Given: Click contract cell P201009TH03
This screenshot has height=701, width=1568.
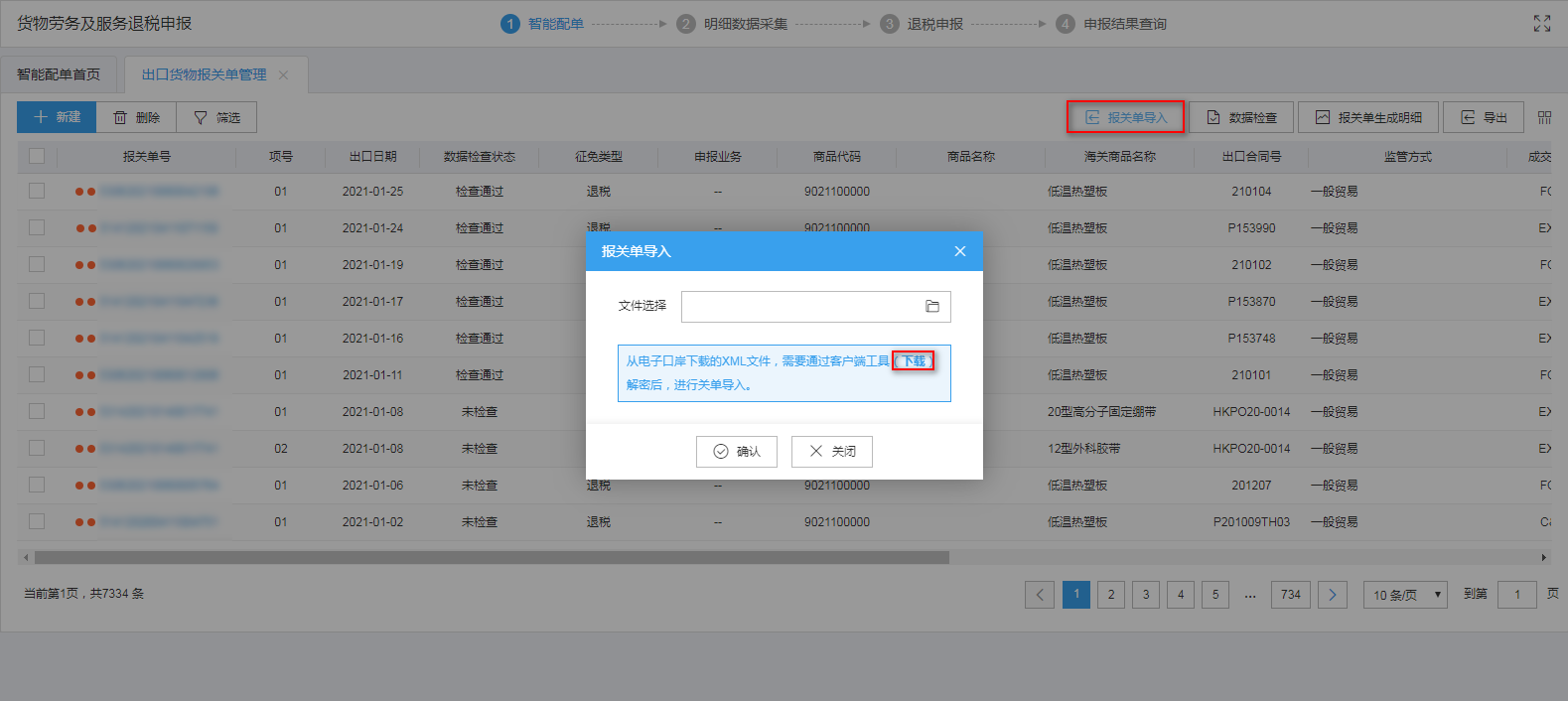Looking at the screenshot, I should click(1251, 522).
